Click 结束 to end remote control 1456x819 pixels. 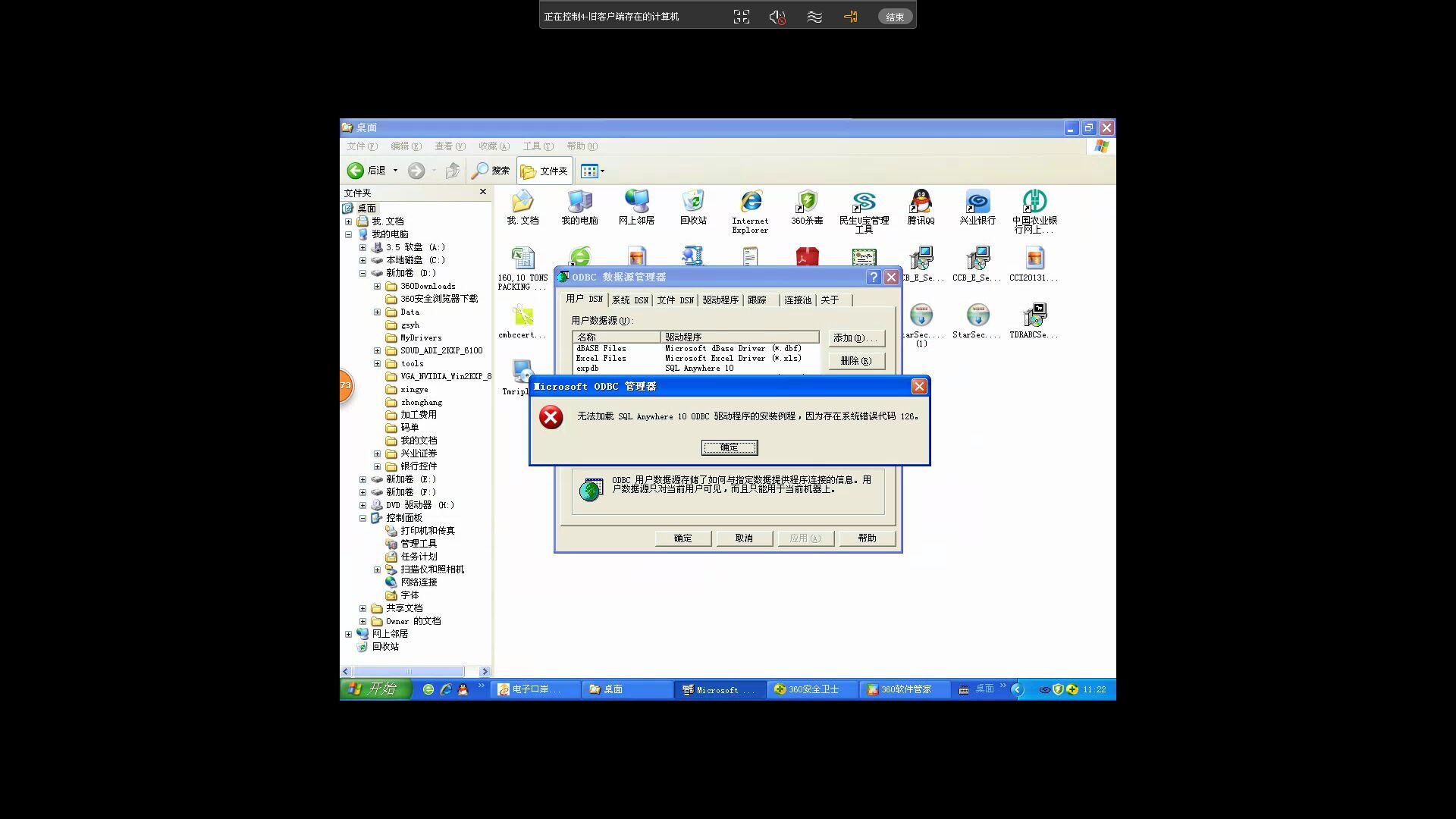pos(895,17)
